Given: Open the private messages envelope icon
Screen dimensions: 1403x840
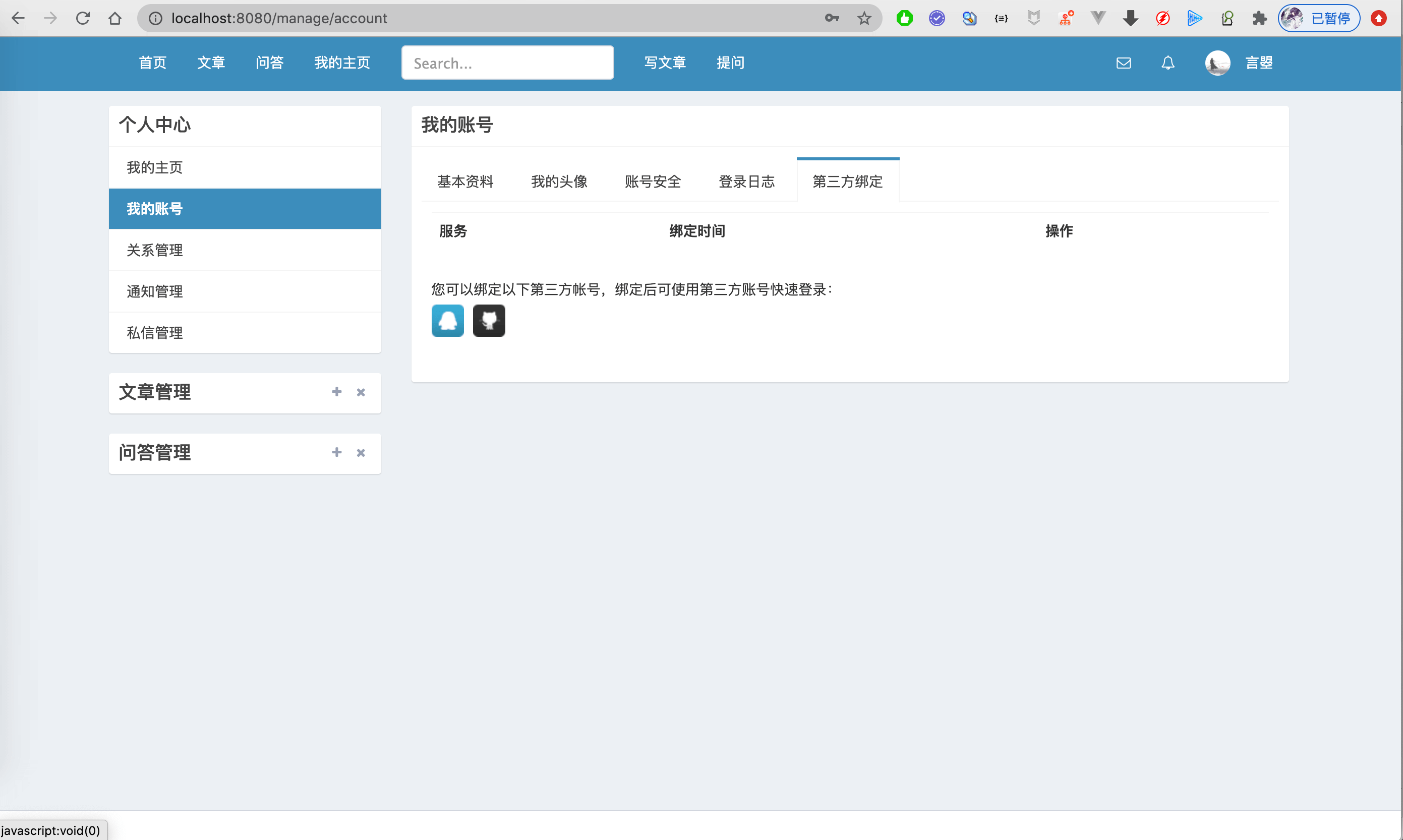Looking at the screenshot, I should [1123, 63].
